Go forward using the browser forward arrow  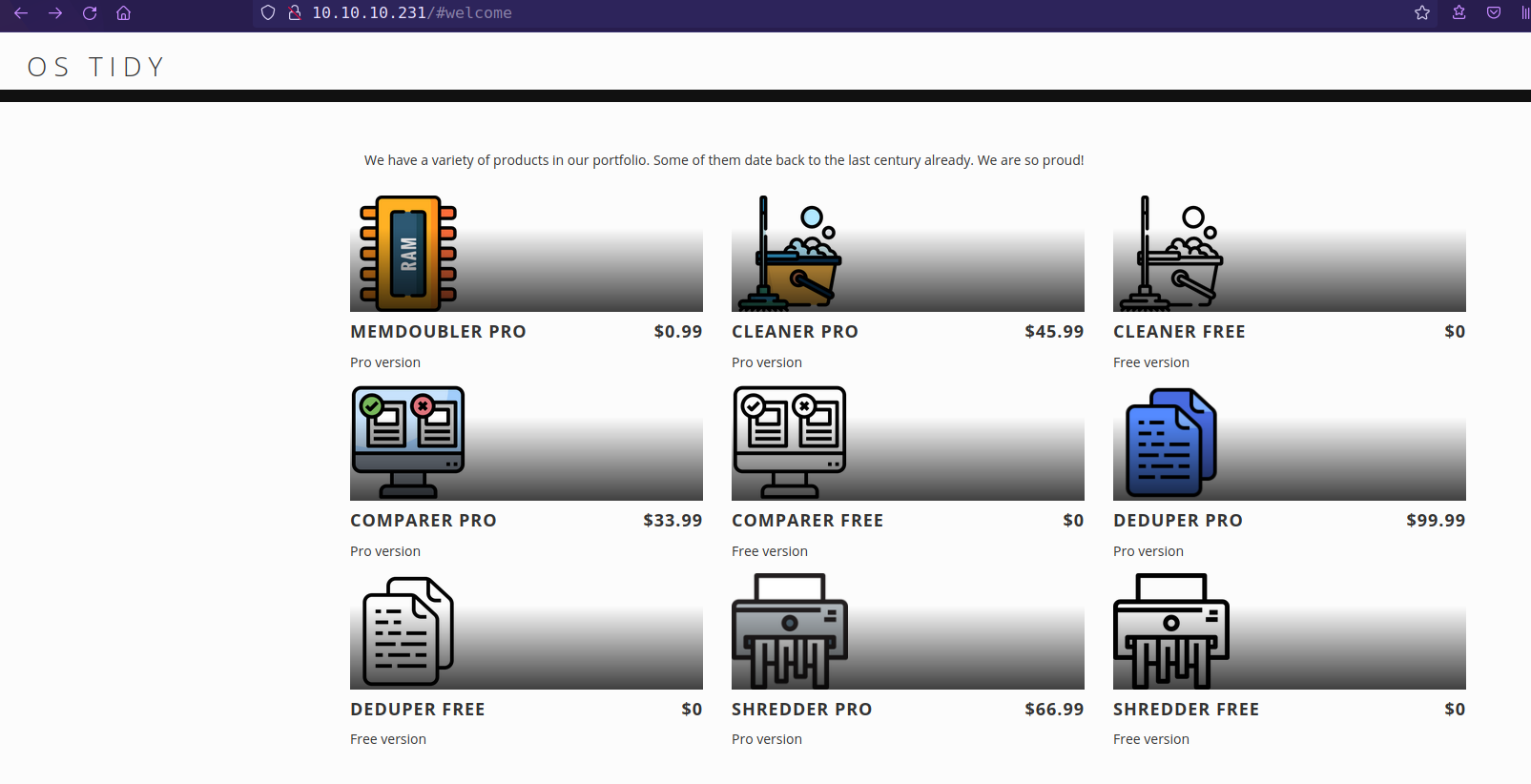[55, 13]
